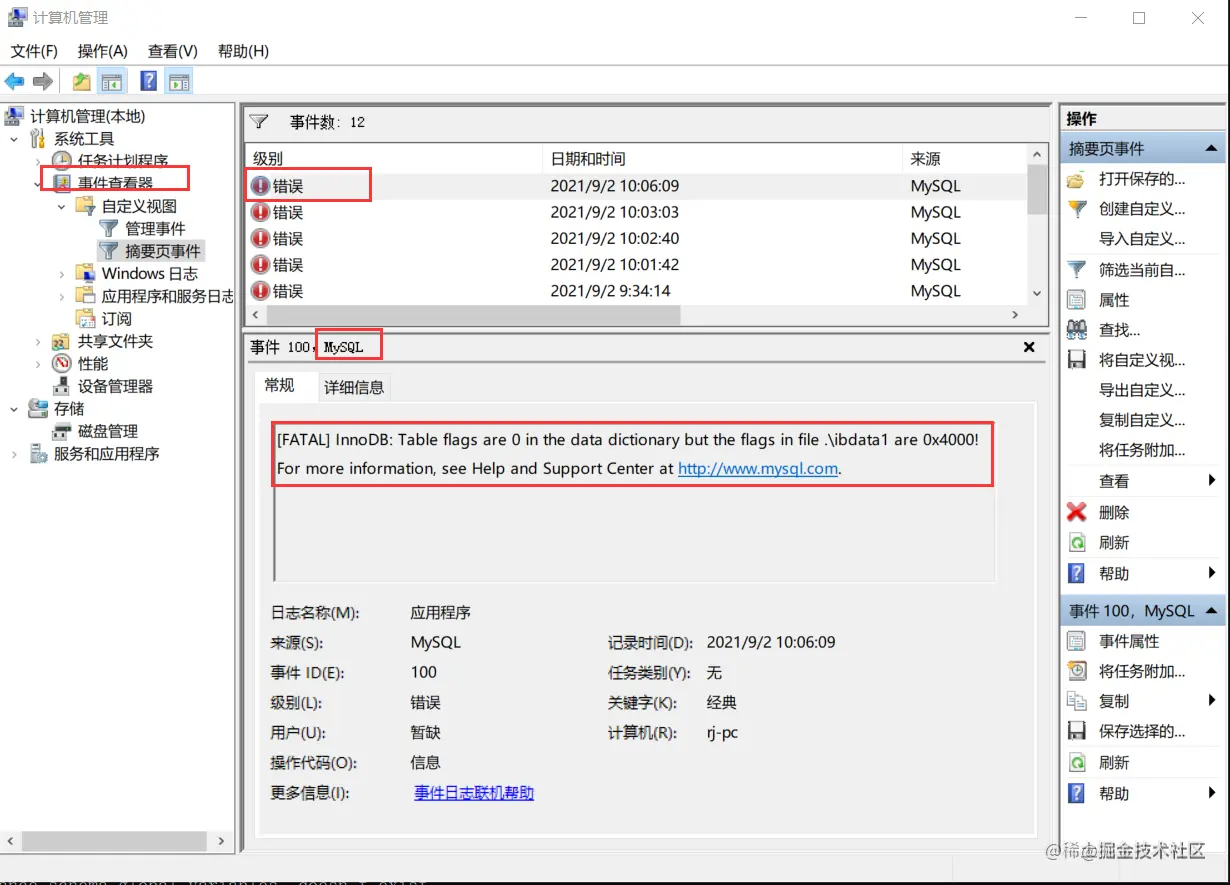Select 磁盘管理 in the console tree
This screenshot has height=885, width=1230.
[x=108, y=431]
